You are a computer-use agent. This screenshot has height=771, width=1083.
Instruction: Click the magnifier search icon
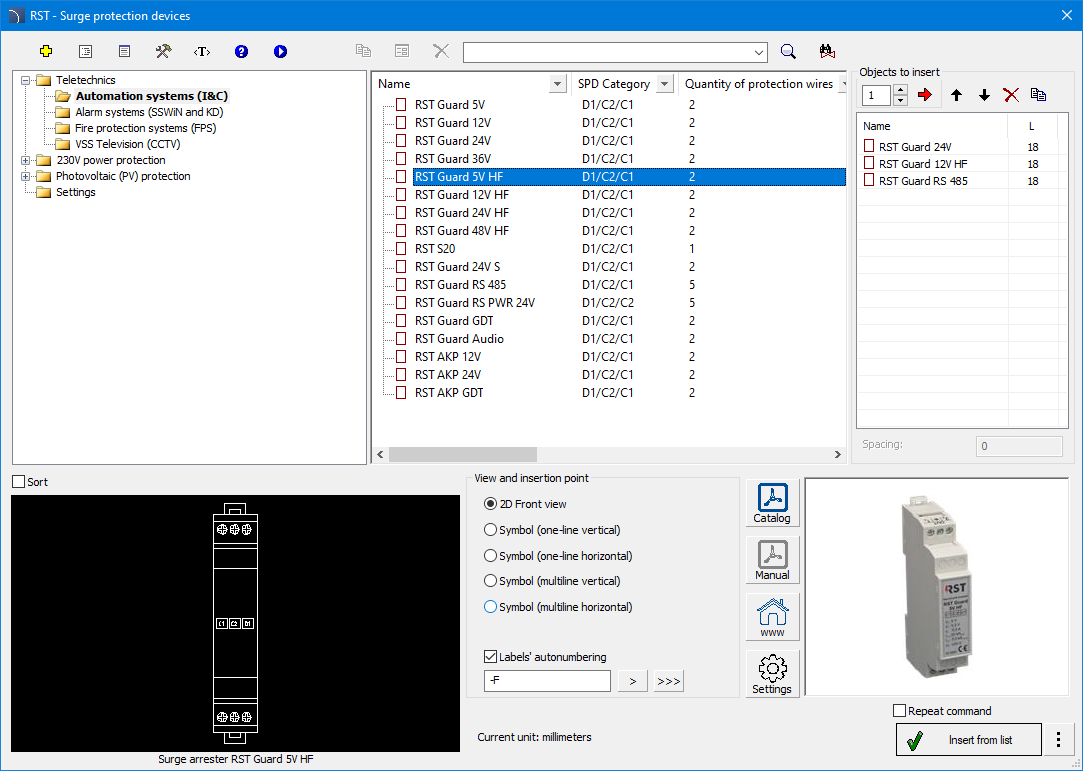788,52
